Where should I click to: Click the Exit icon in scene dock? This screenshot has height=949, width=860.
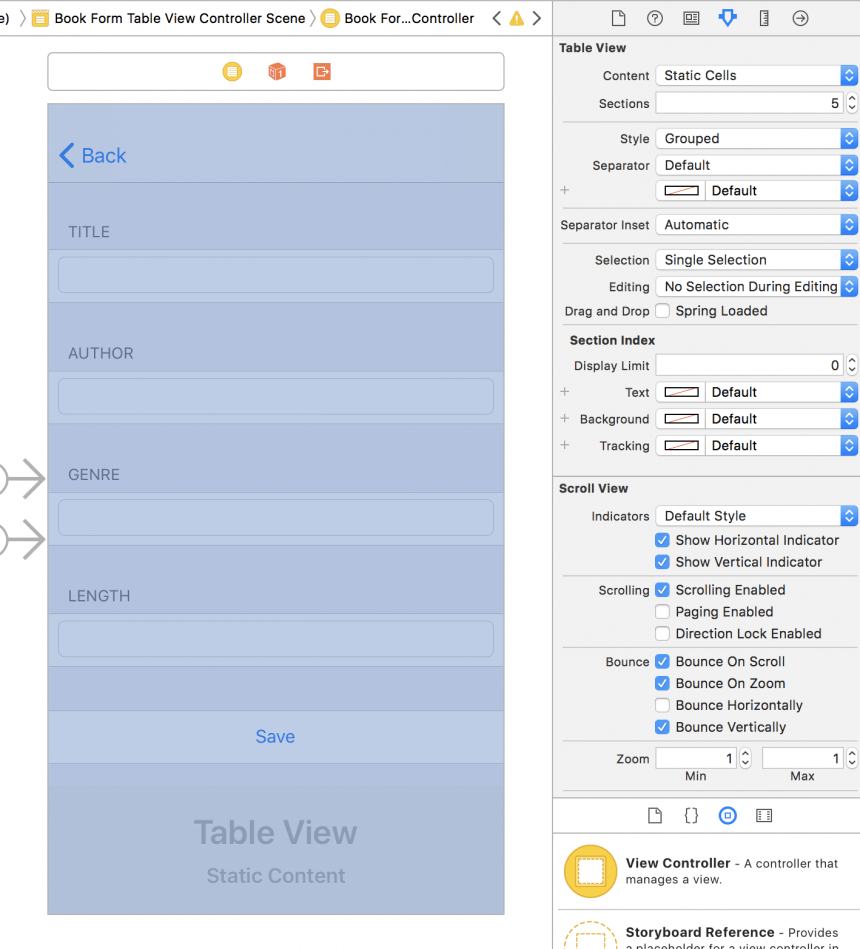(x=321, y=72)
